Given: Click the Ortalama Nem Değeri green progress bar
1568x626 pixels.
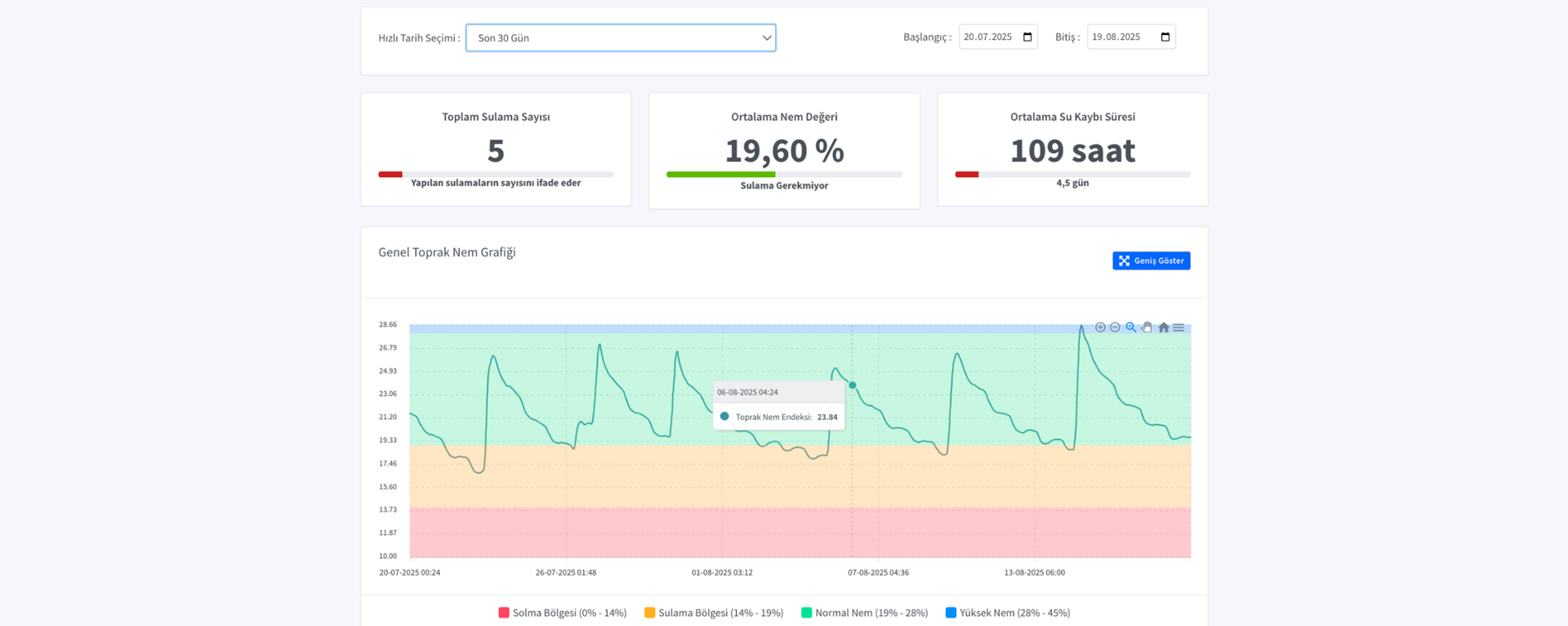Looking at the screenshot, I should [720, 174].
